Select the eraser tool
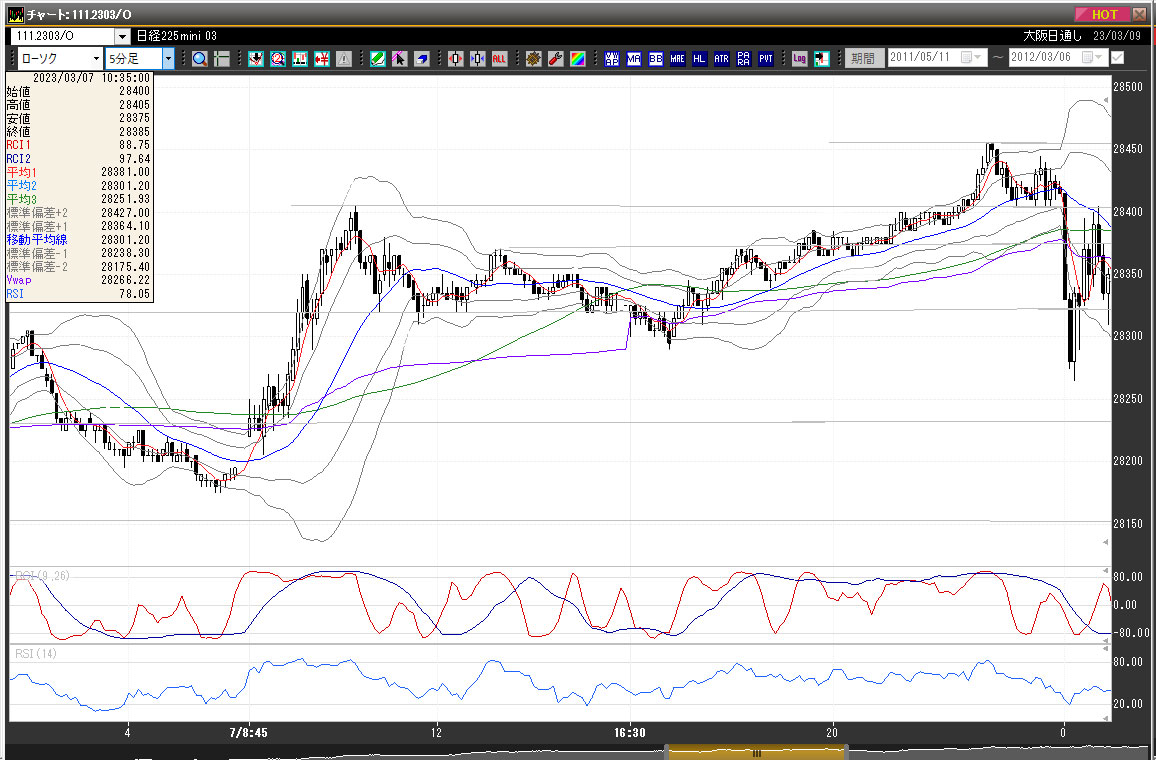 (422, 59)
